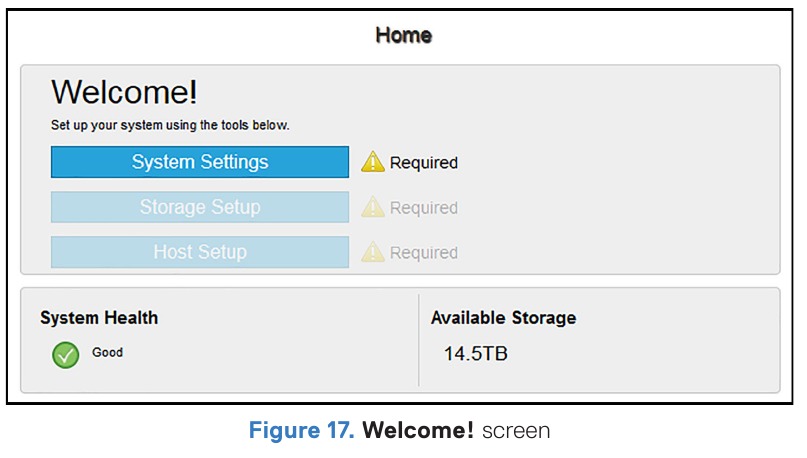Screen dimensions: 807x458
Task: Click Required label next to System Settings
Action: 423,163
